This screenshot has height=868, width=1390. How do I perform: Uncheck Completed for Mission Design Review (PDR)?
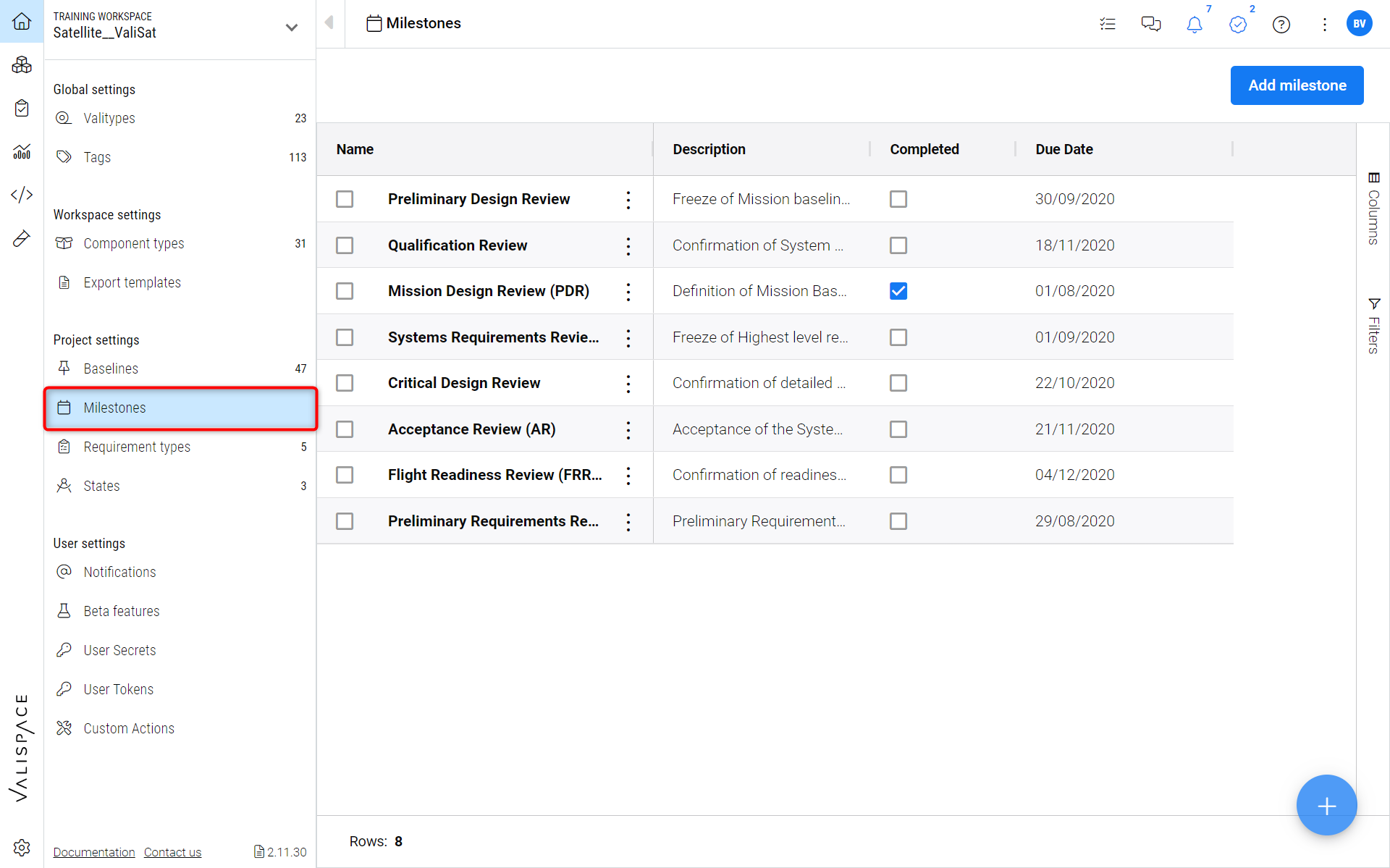898,291
